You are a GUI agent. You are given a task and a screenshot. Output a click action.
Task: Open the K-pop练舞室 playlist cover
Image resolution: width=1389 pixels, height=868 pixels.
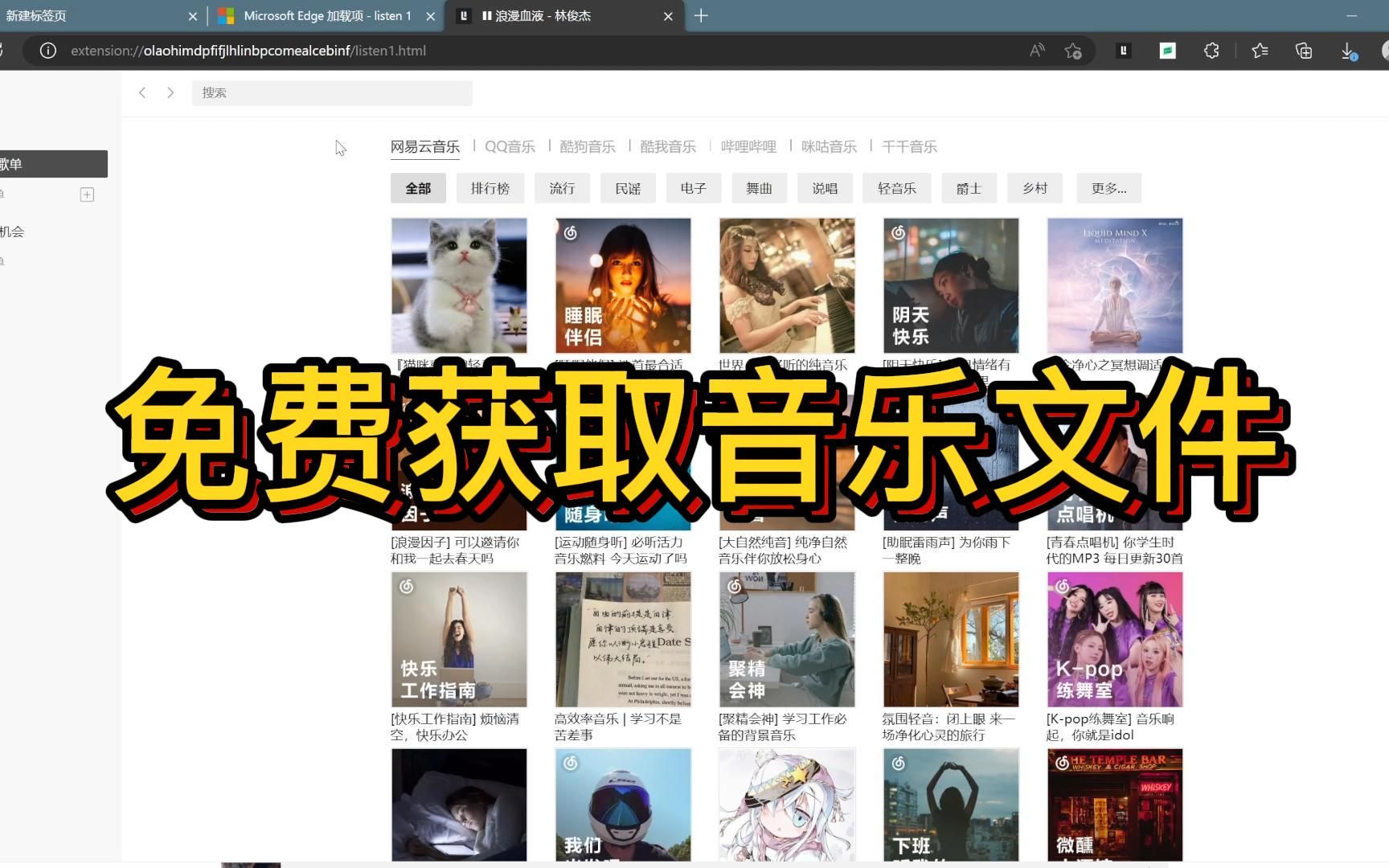point(1115,640)
